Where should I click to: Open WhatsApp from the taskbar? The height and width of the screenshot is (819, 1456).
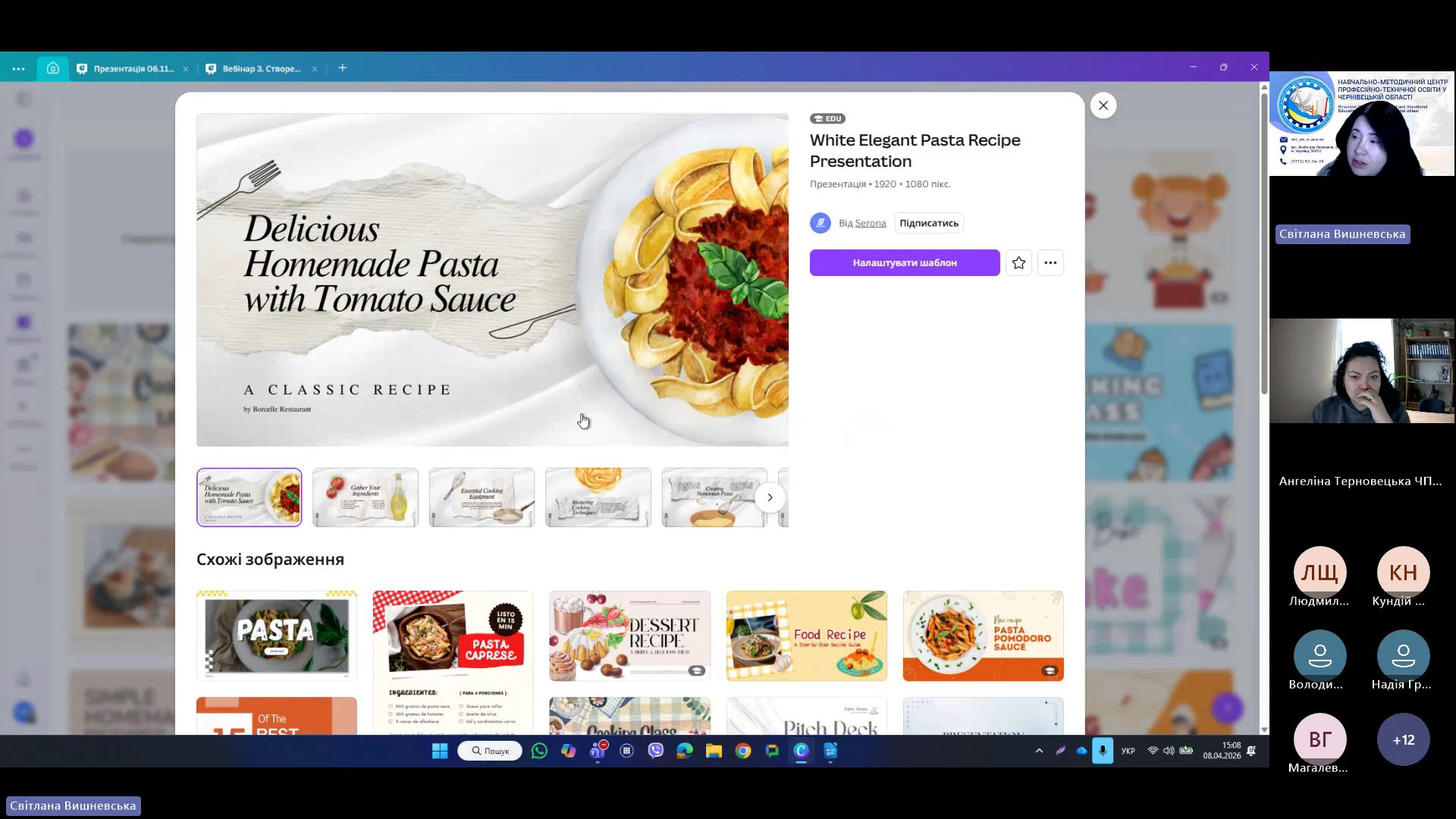539,751
